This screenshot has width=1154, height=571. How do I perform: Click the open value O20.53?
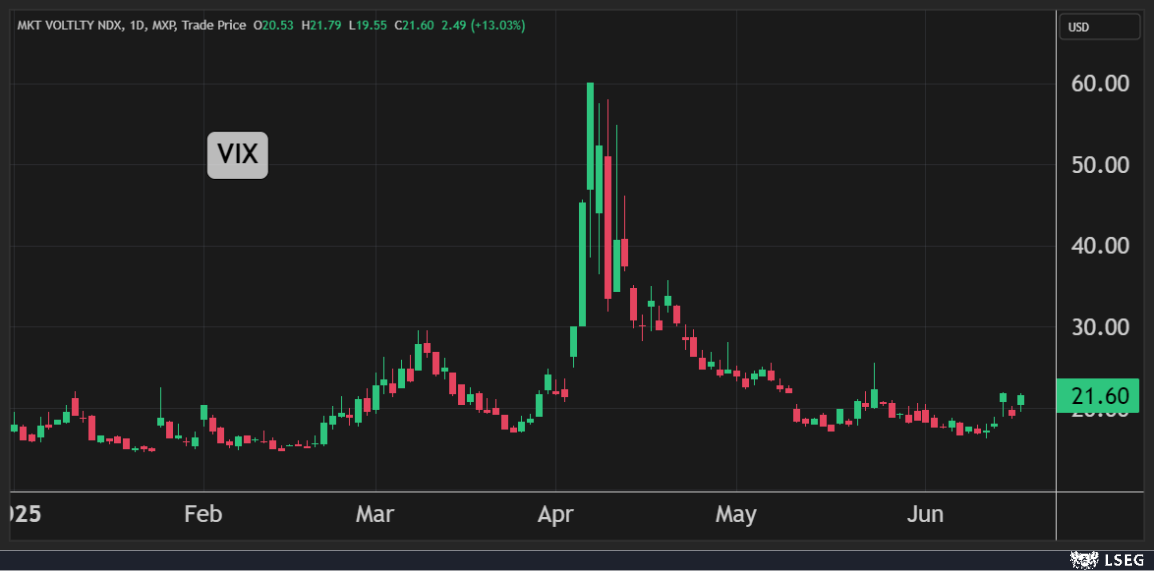(272, 25)
